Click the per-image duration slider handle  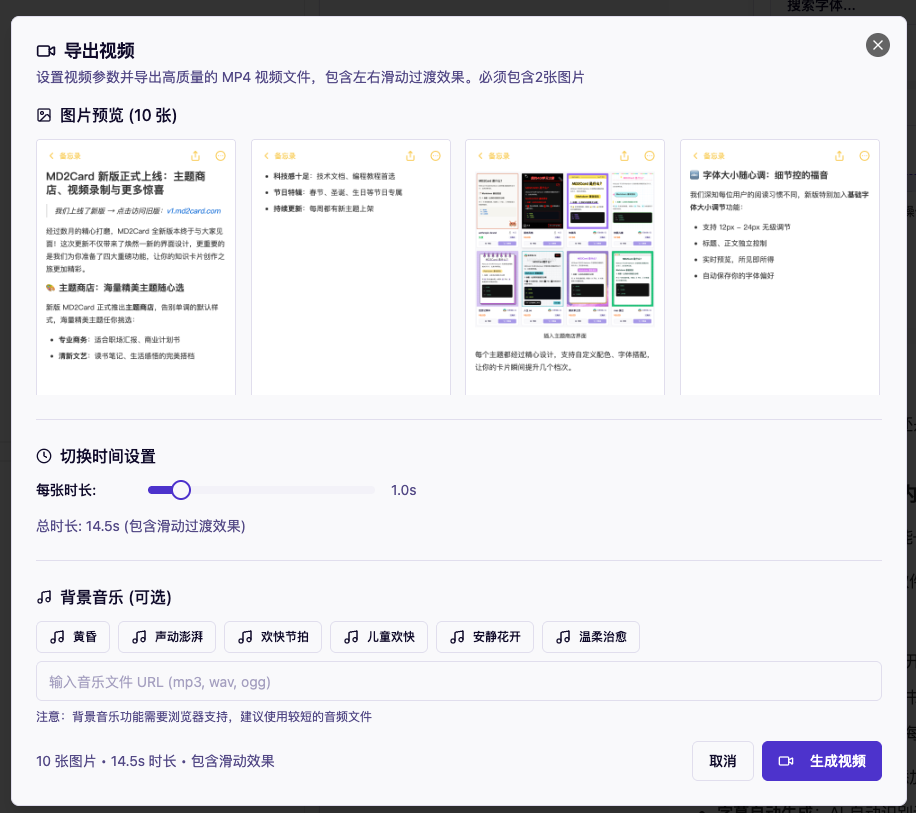(x=181, y=490)
